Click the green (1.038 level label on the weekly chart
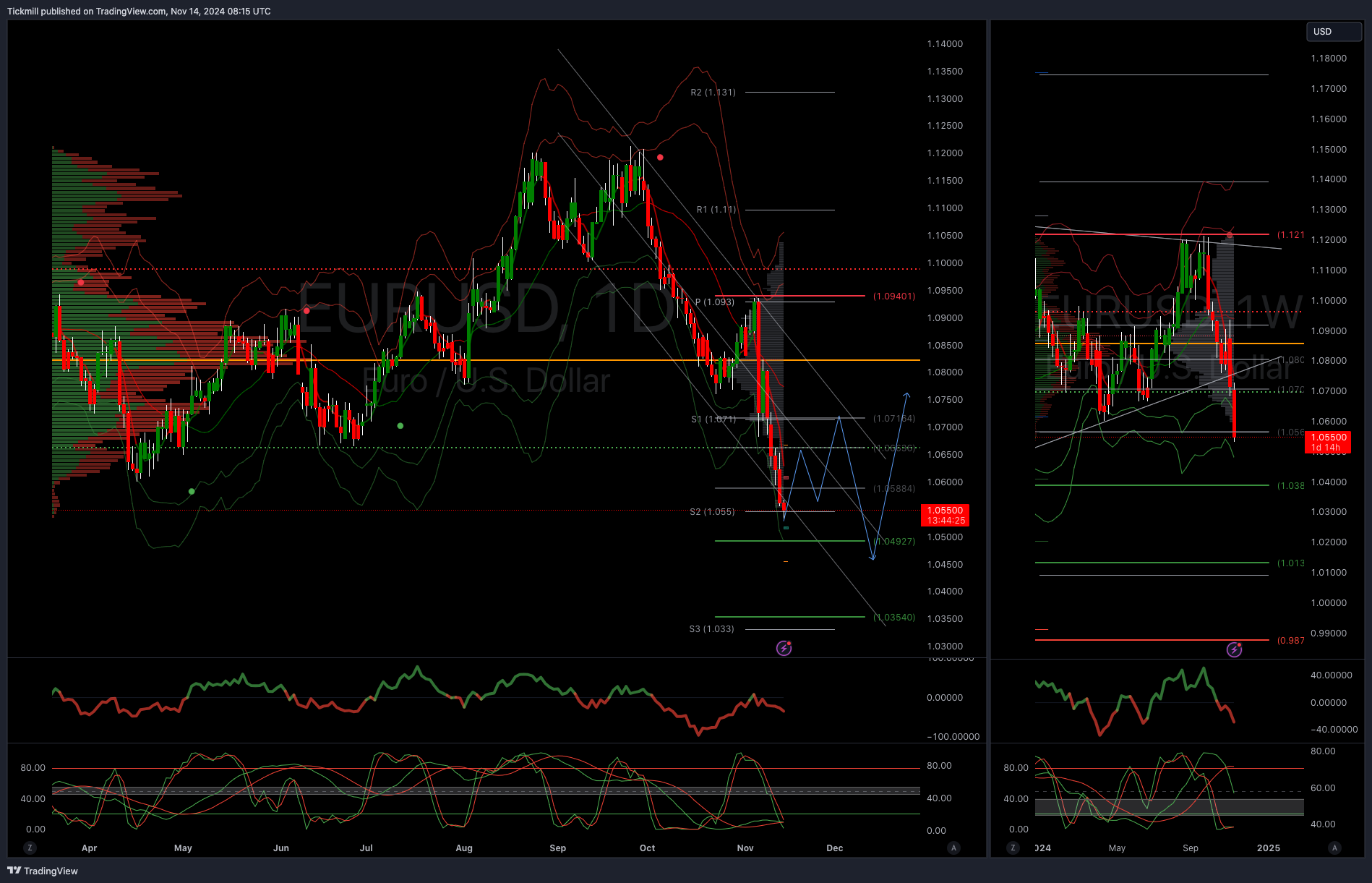This screenshot has width=1372, height=883. (x=1290, y=486)
